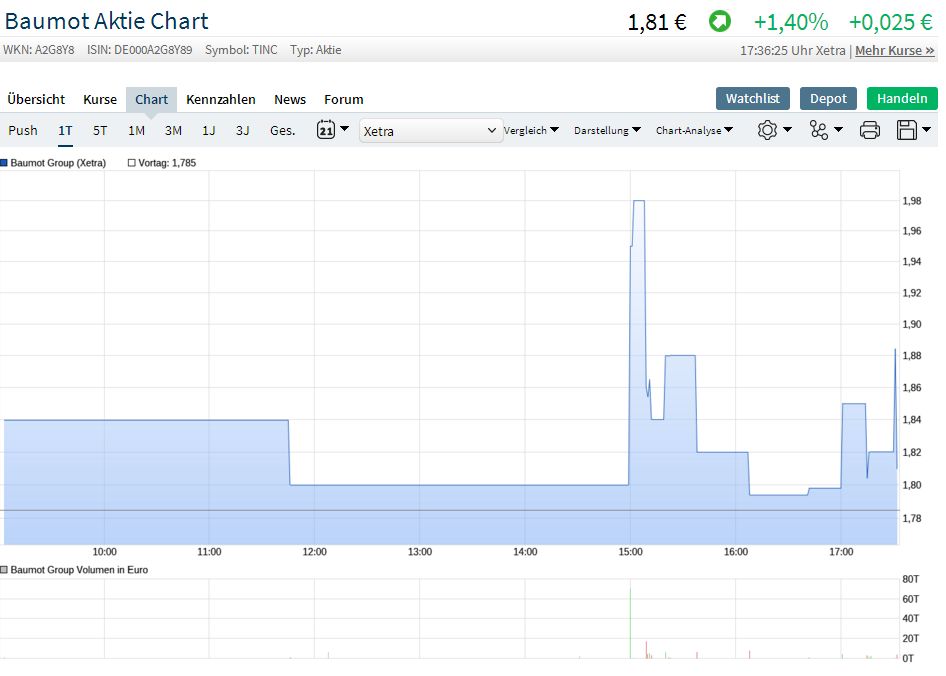The height and width of the screenshot is (676, 946).
Task: Click the blue Baumot Group legend square
Action: 4,163
